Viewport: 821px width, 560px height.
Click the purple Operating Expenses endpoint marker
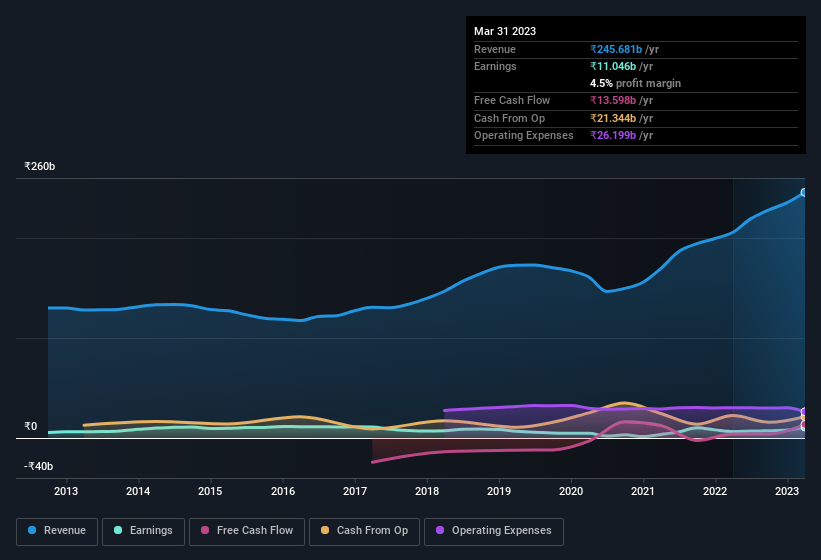804,412
